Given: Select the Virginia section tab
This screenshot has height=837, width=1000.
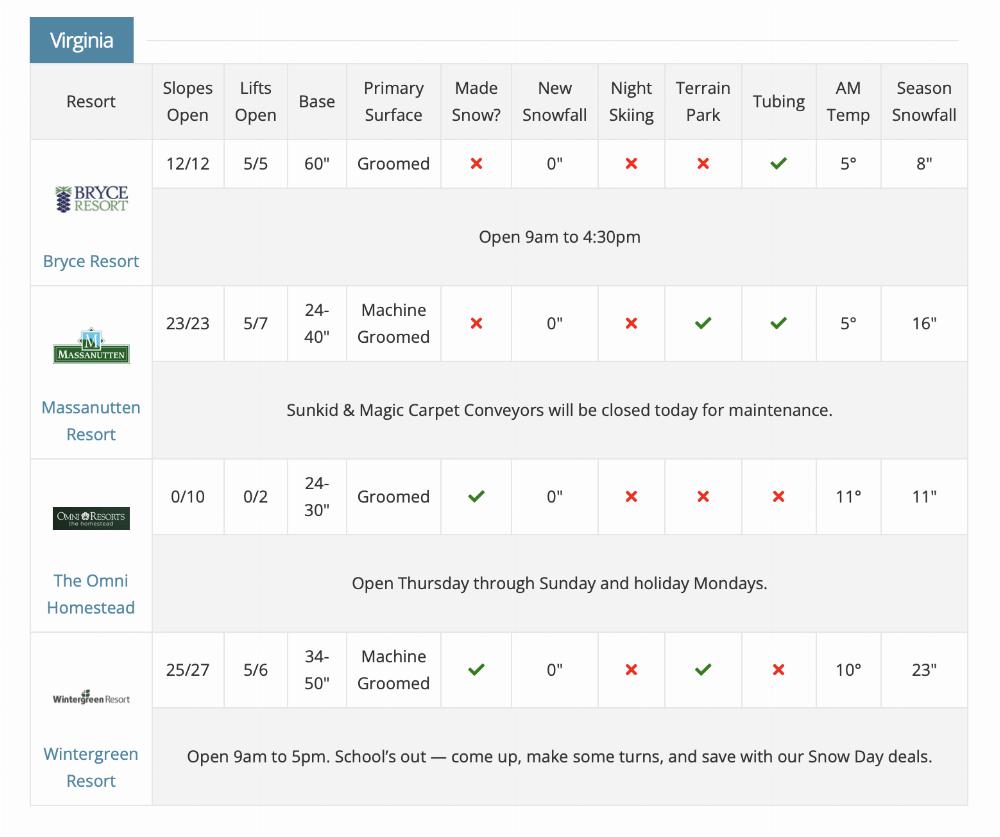Looking at the screenshot, I should 81,41.
